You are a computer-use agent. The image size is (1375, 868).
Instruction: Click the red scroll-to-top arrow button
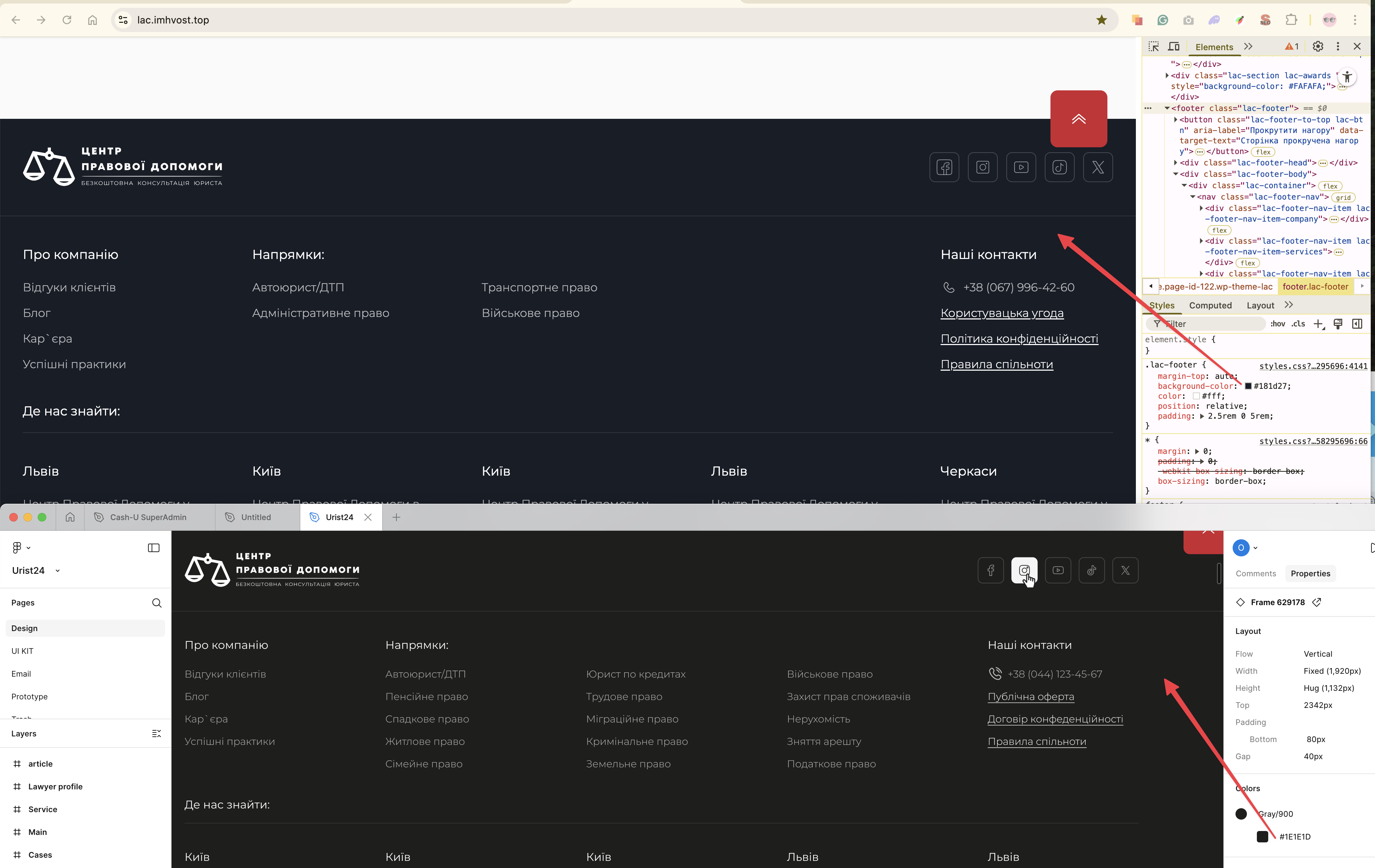coord(1078,119)
